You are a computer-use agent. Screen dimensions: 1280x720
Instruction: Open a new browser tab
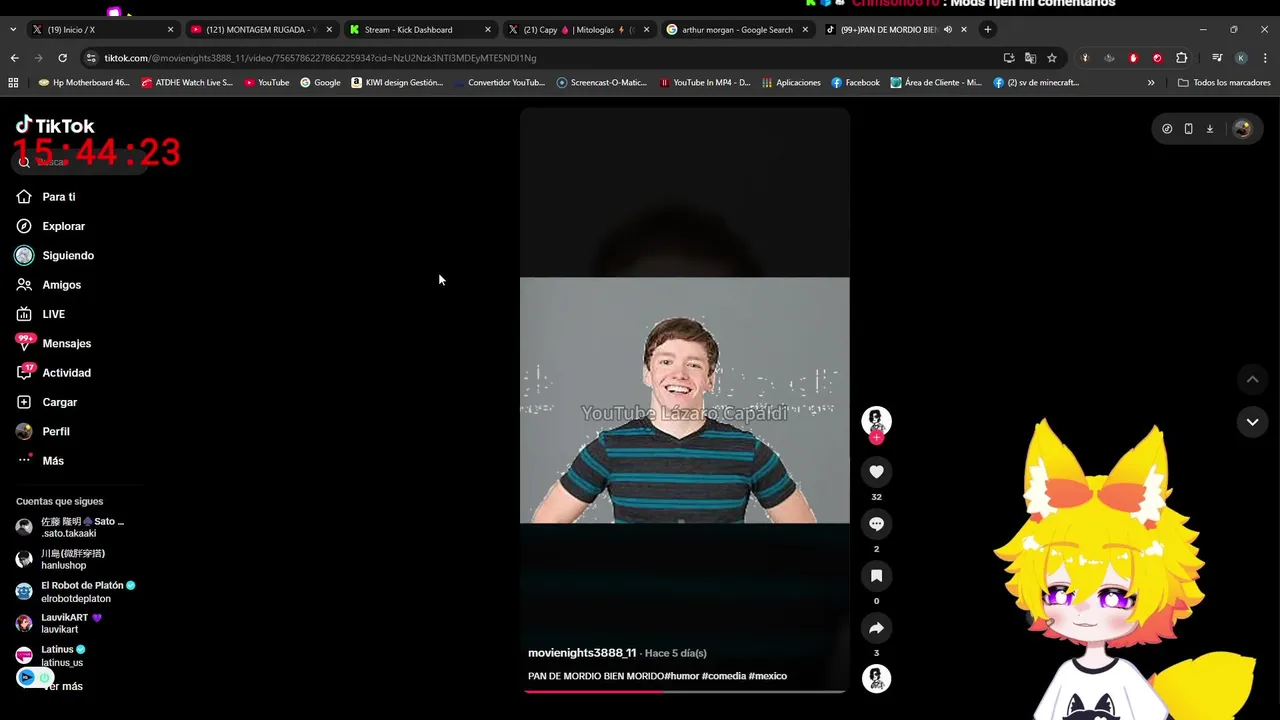[x=988, y=30]
